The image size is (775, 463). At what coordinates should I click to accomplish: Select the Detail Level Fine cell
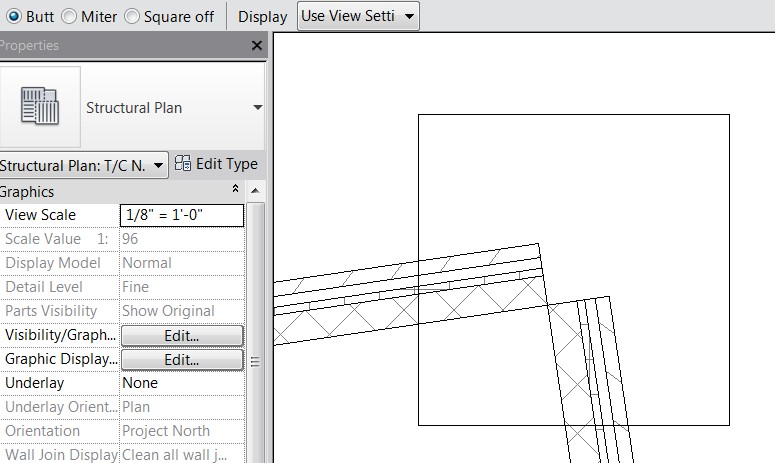click(181, 287)
